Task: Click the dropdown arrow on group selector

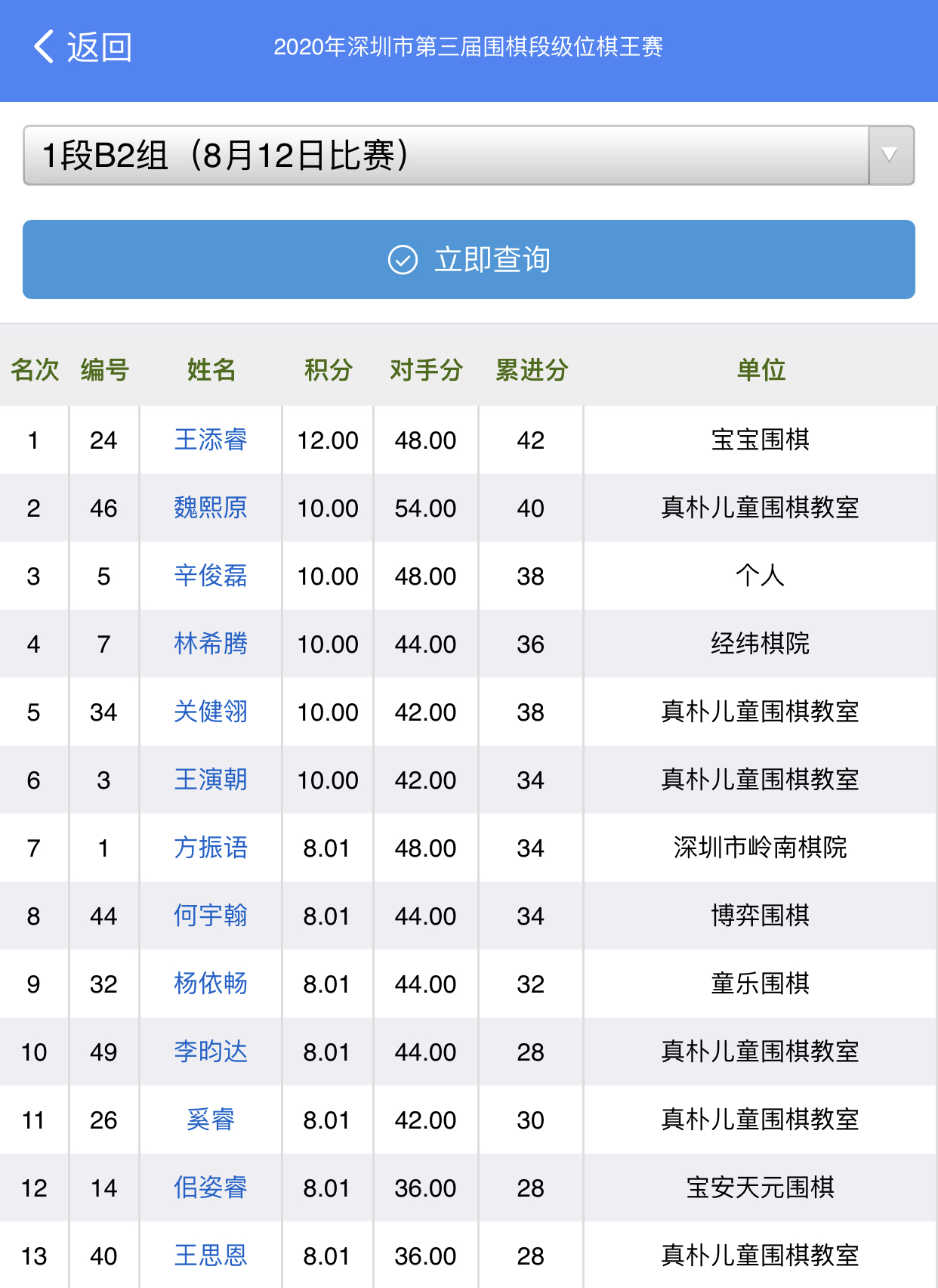Action: 890,156
